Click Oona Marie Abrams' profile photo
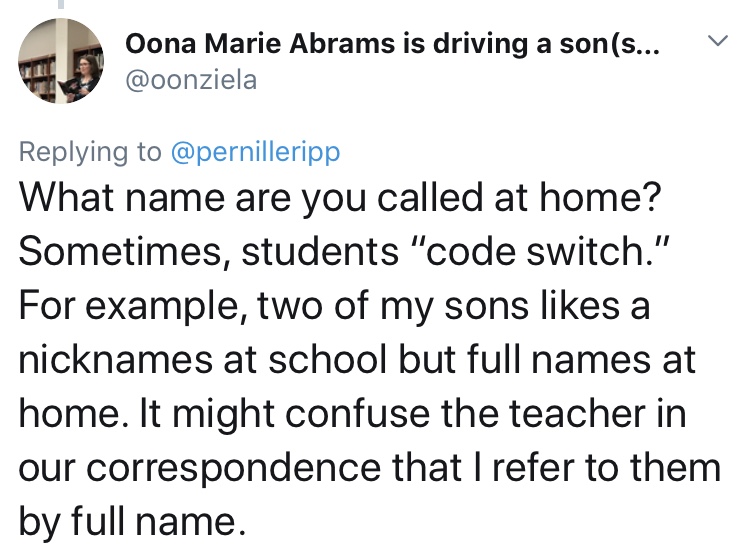750x554 pixels. [61, 62]
